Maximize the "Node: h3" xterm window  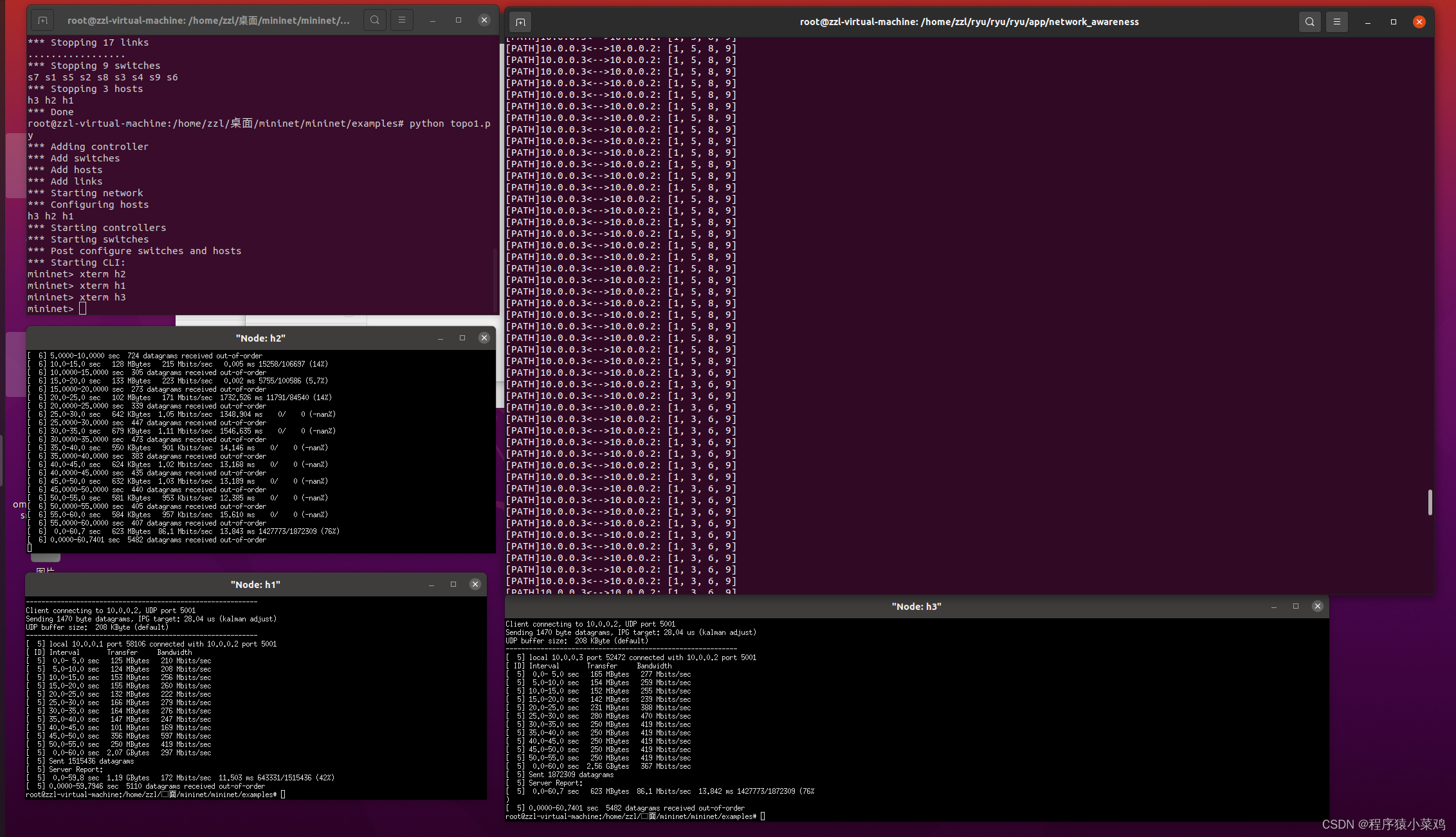point(1296,606)
